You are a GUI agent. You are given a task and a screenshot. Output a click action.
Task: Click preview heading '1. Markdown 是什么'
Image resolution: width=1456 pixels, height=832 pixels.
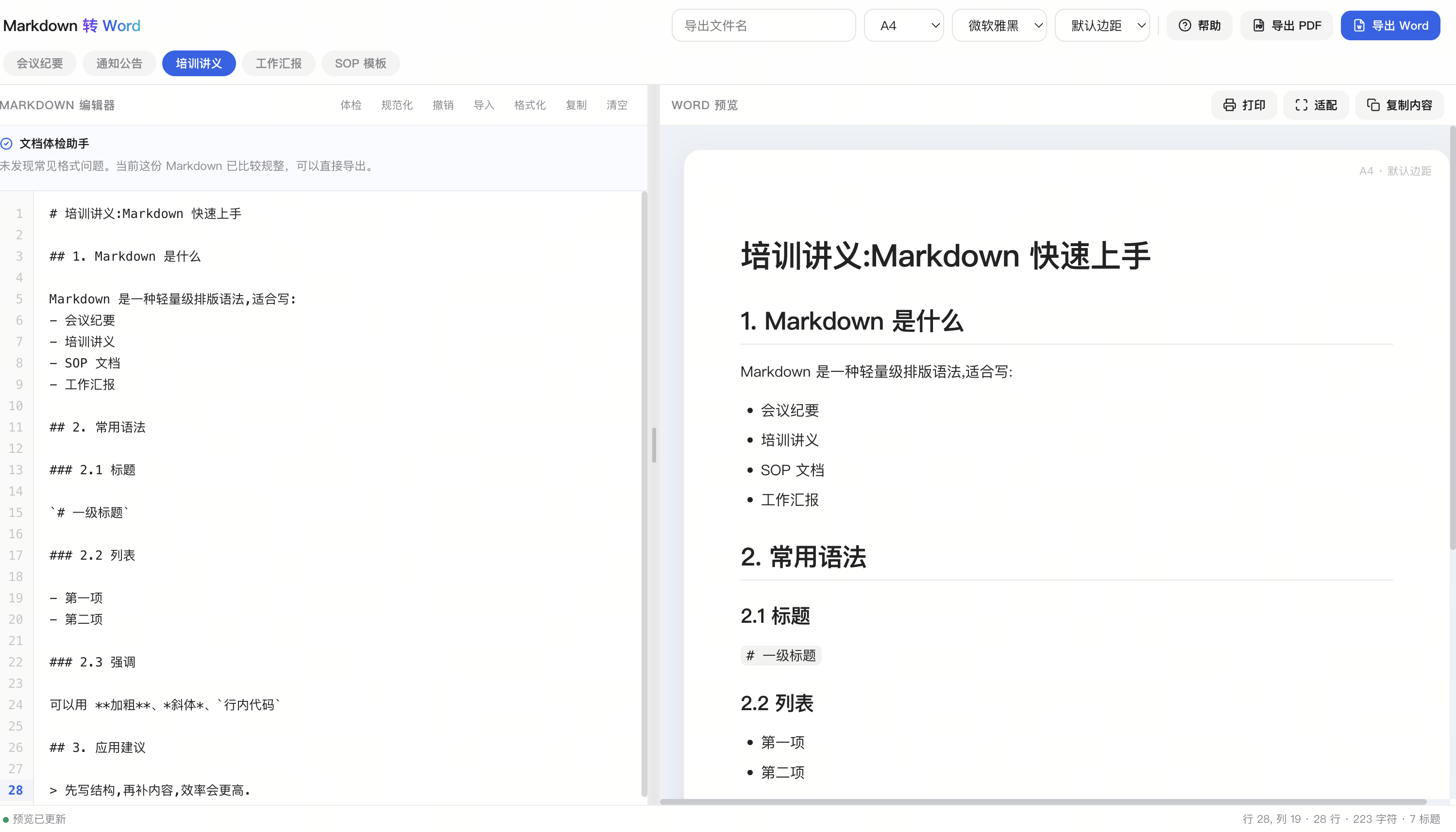[852, 321]
